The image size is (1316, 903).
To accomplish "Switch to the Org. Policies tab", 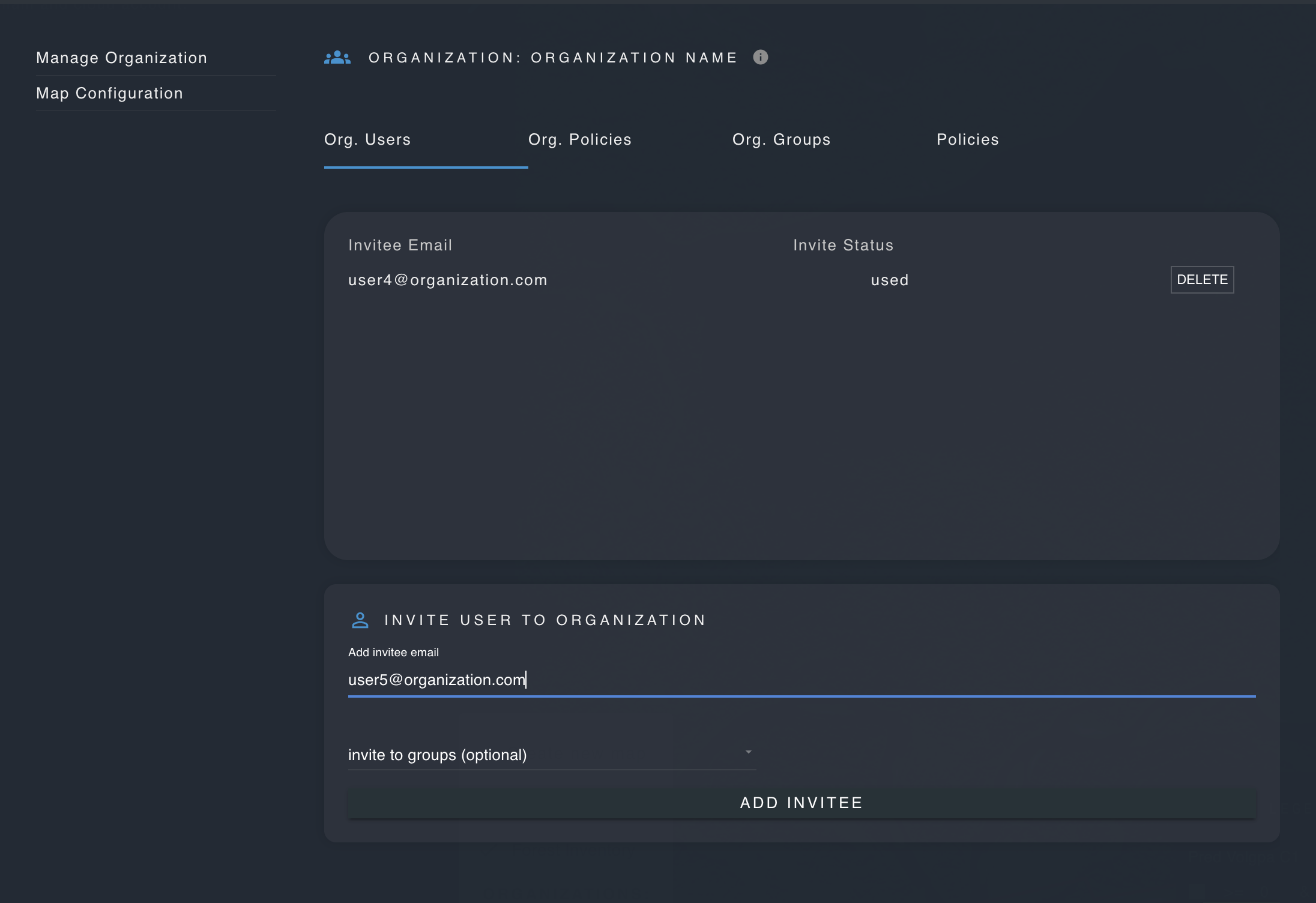I will [630, 140].
